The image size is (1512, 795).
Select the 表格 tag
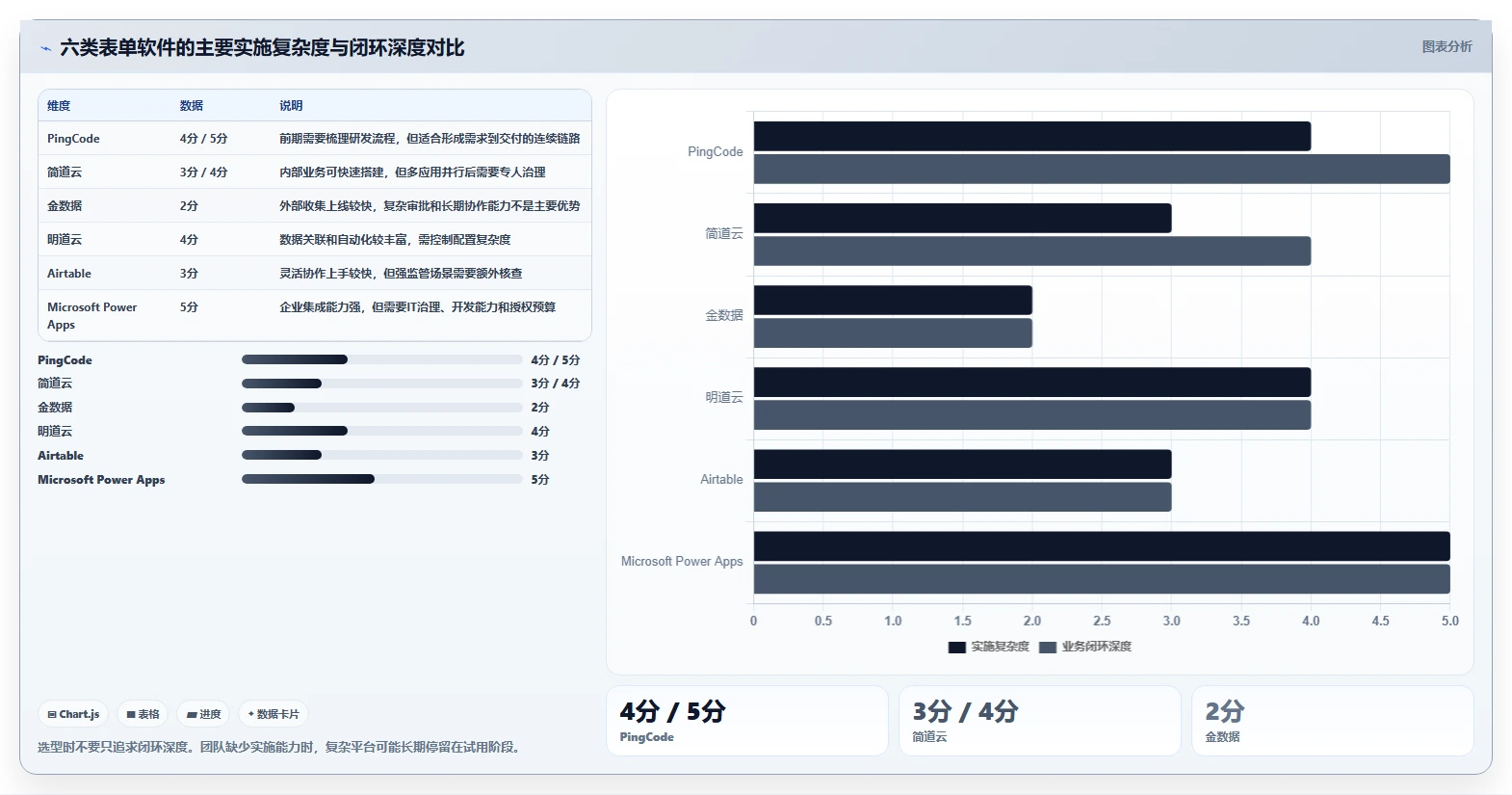click(x=143, y=714)
